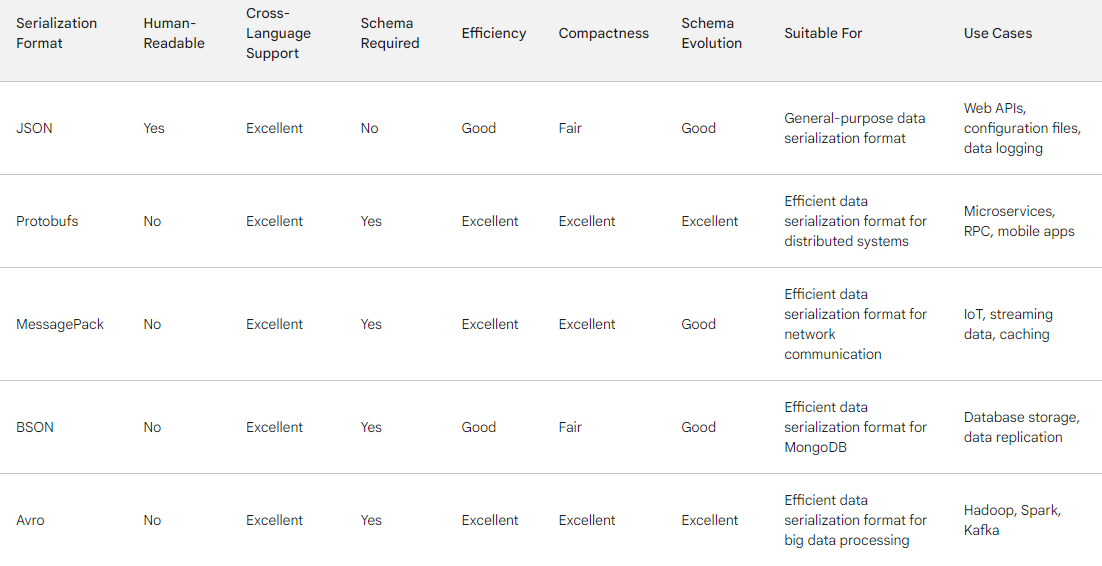
Task: Click the Use Cases column header
Action: click(x=998, y=33)
